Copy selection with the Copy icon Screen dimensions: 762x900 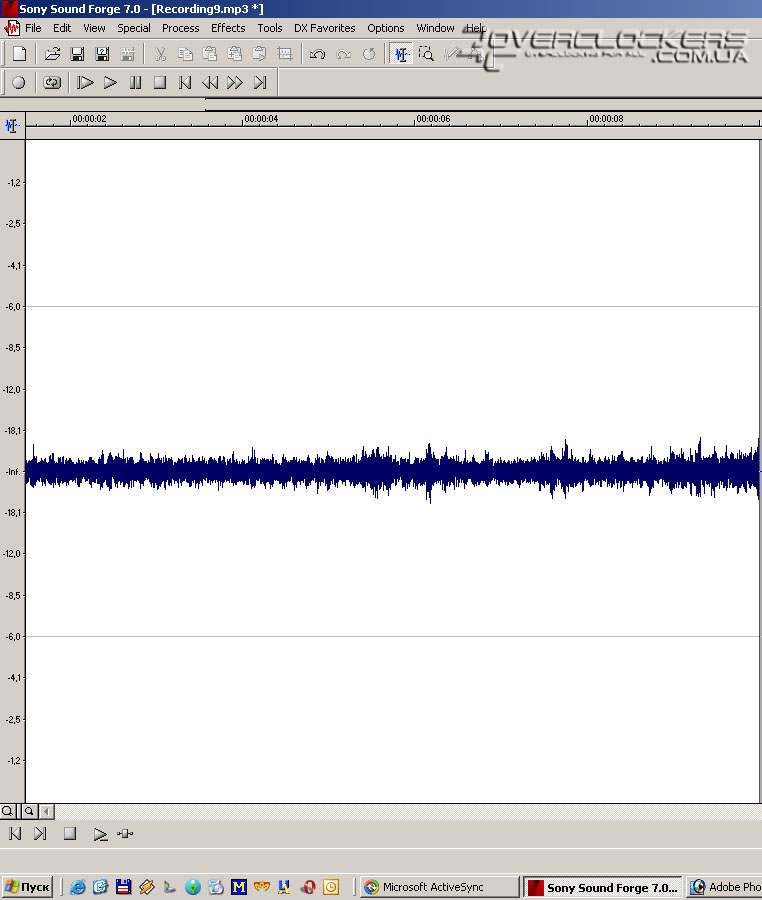pyautogui.click(x=185, y=55)
